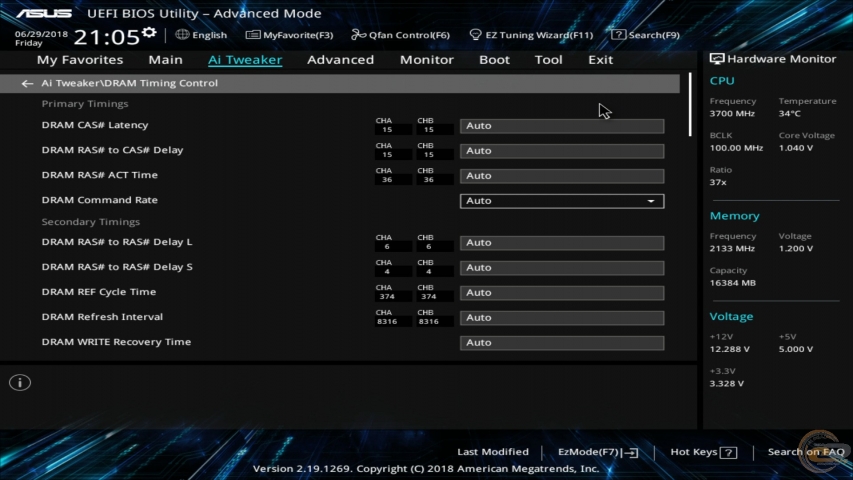
Task: Click the ASUS logo
Action: (44, 13)
